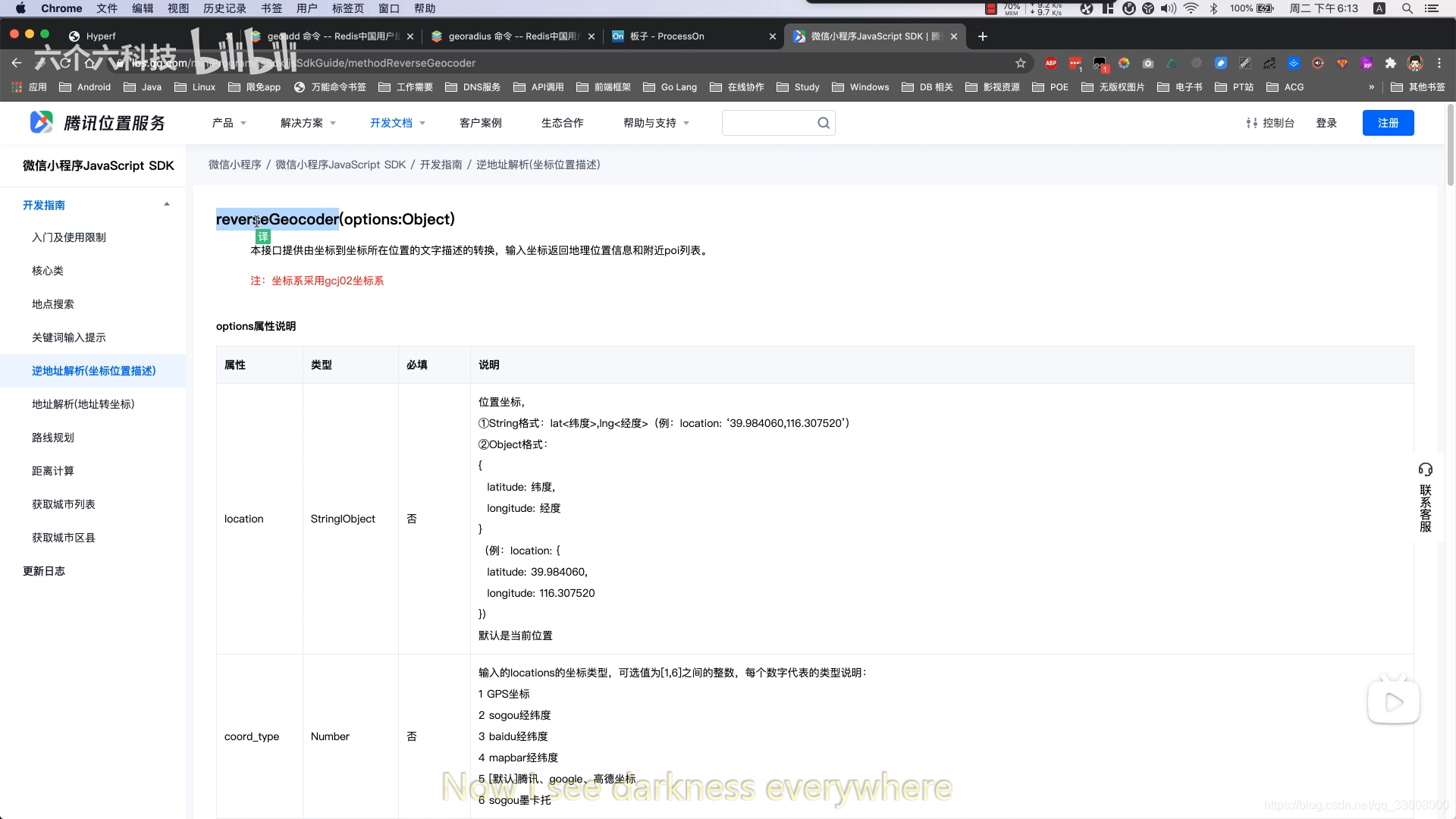This screenshot has width=1456, height=819.
Task: Click the 注册 register button
Action: [x=1389, y=122]
